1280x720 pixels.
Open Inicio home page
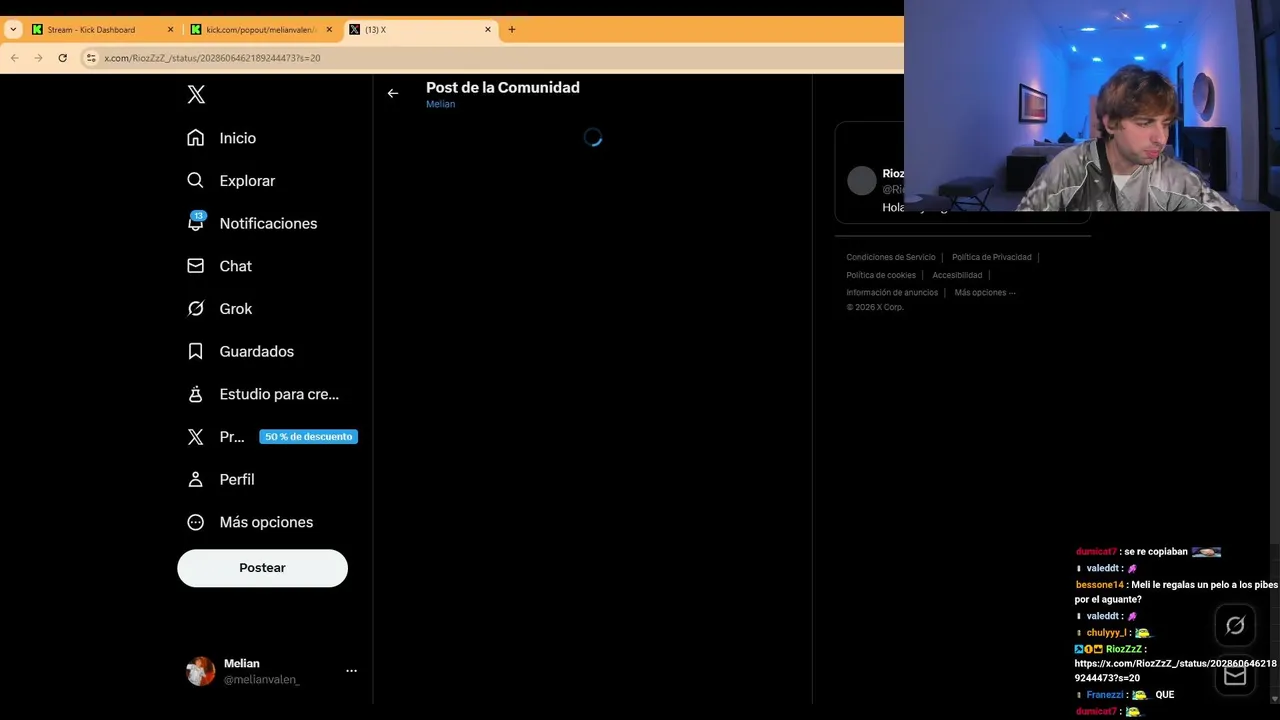coord(222,138)
